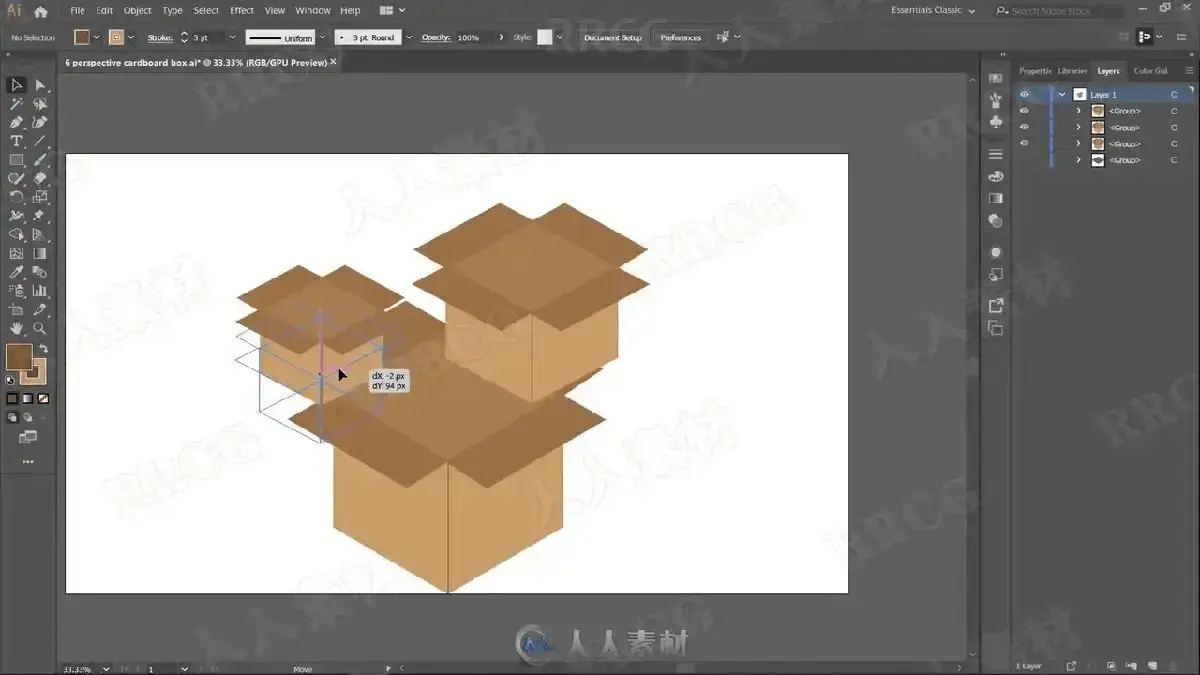Activate the Hand tool
1200x675 pixels.
pos(17,328)
